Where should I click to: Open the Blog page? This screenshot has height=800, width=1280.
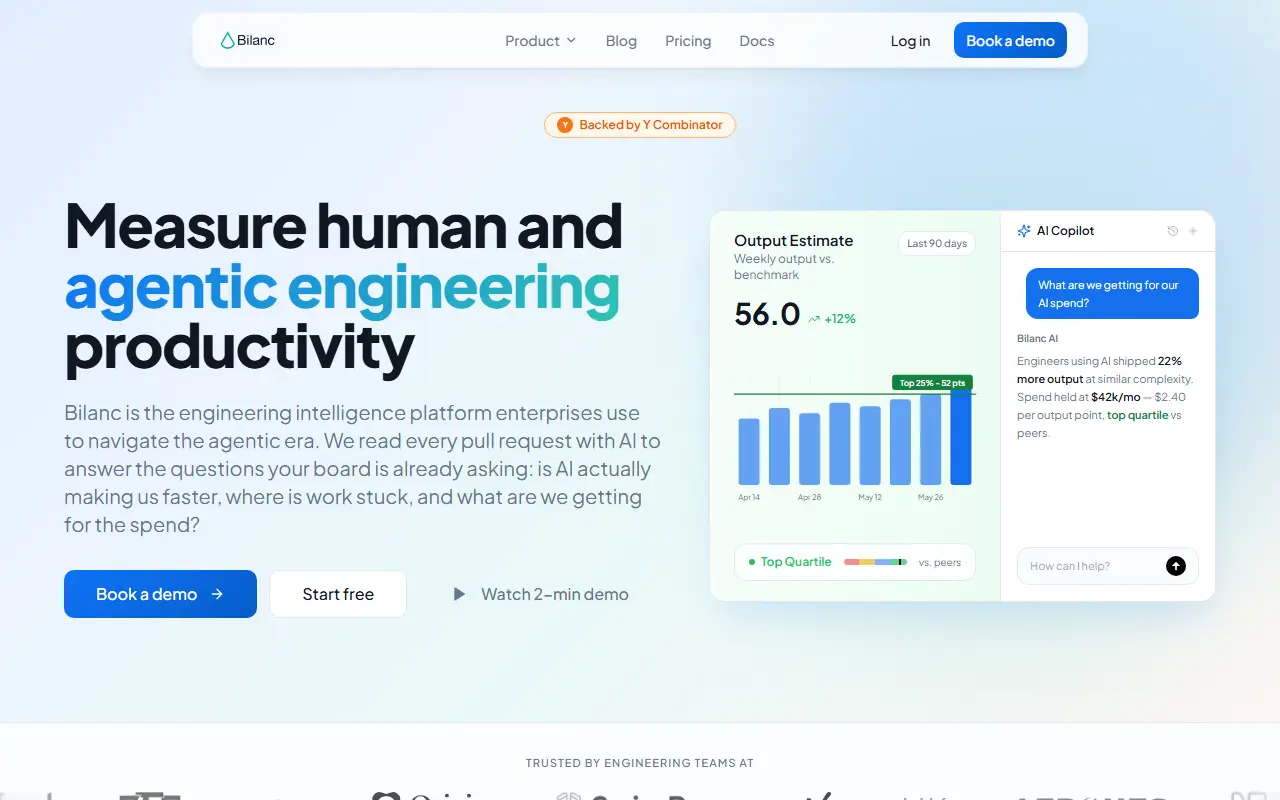pyautogui.click(x=621, y=41)
